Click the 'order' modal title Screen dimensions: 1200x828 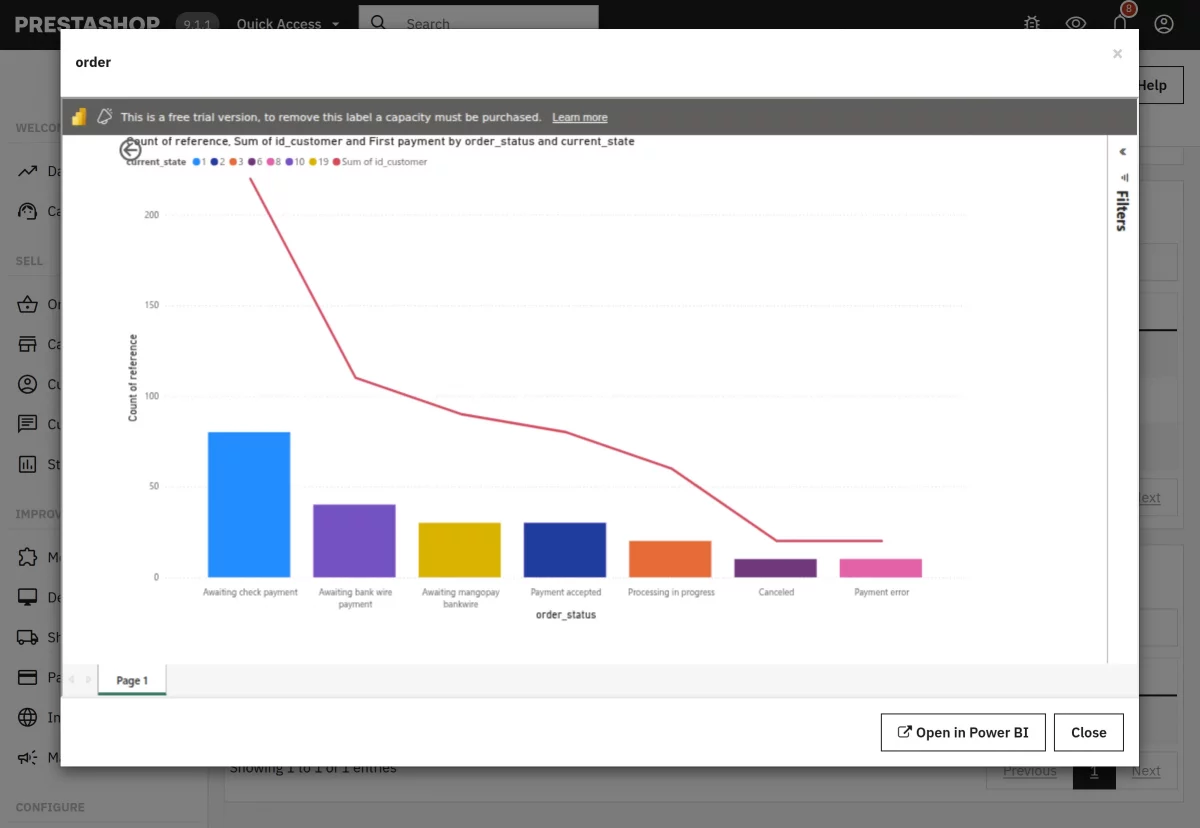(93, 62)
